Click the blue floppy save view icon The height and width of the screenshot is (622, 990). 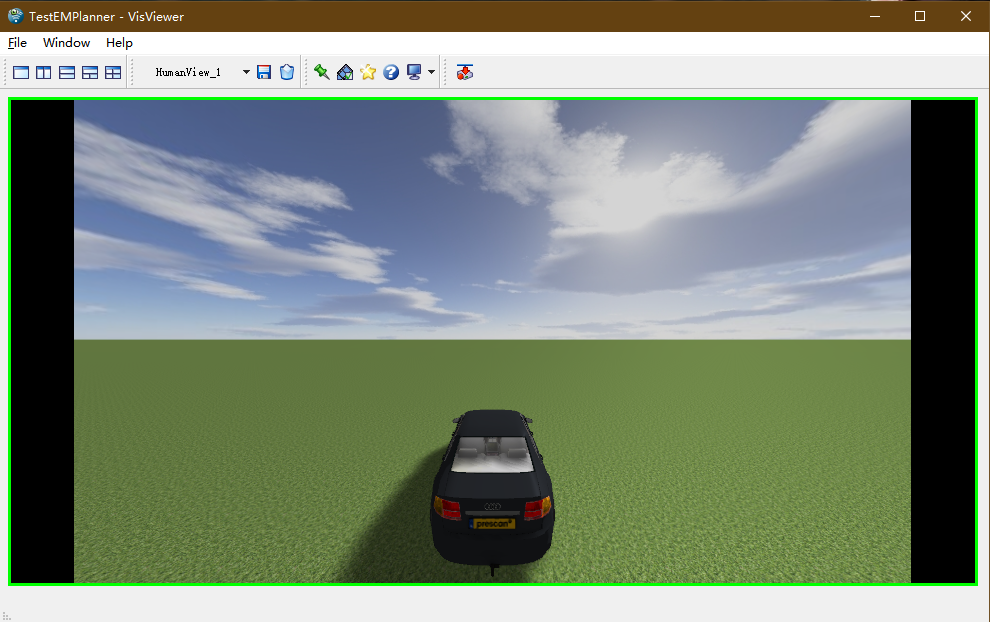[x=264, y=72]
